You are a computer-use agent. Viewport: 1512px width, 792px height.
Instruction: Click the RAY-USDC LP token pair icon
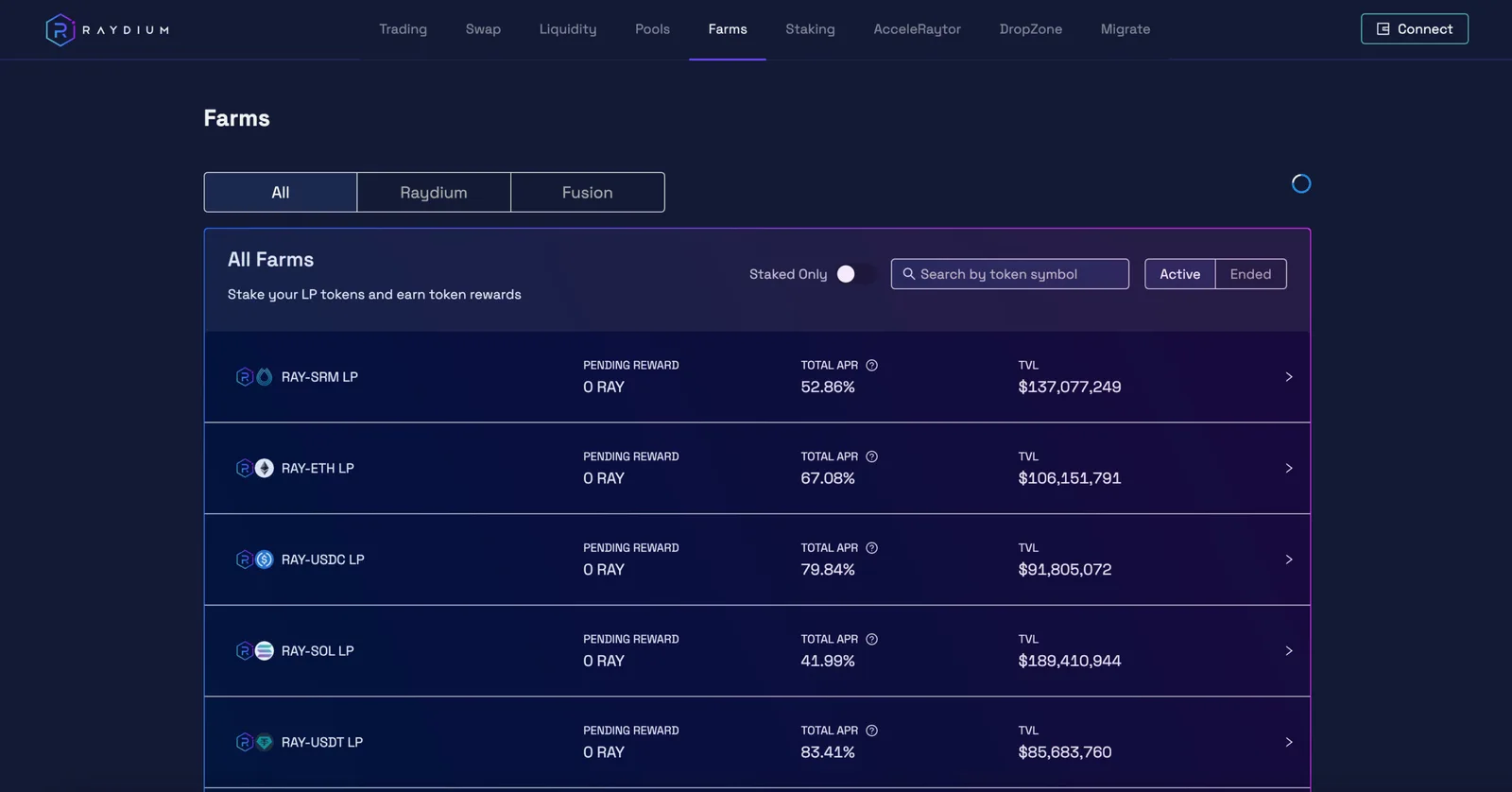(x=254, y=560)
